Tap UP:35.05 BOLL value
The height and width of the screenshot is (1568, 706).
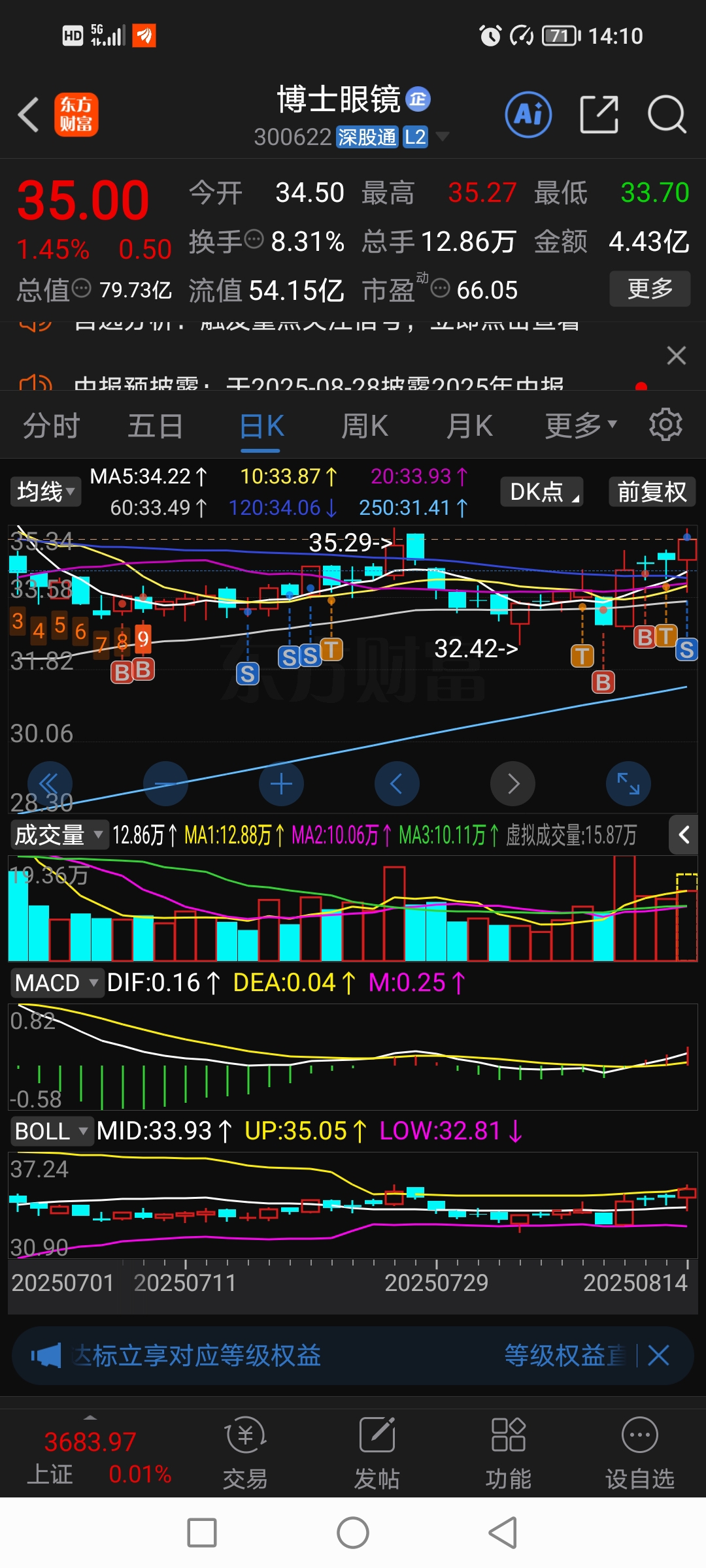click(x=305, y=1130)
